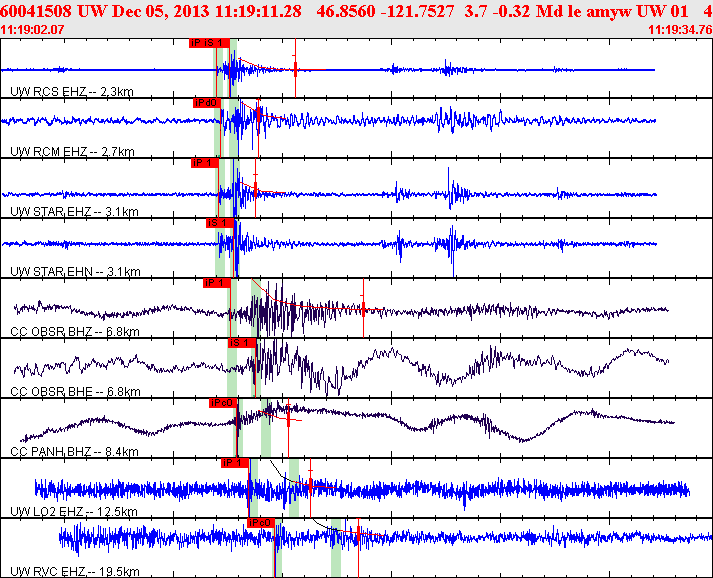Select the 'iP 1' pick flag on OBSR BHZ

[217, 283]
